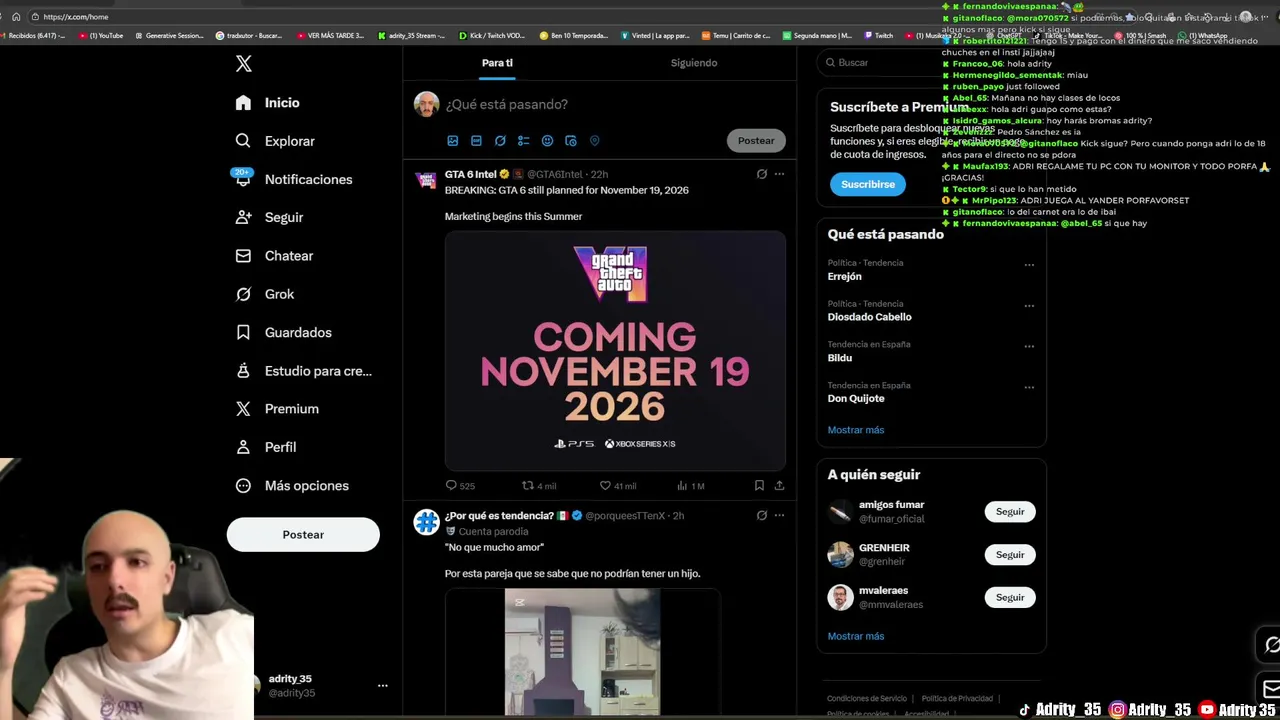Open Estudio para creadores menu item
The image size is (1280, 720).
(304, 371)
